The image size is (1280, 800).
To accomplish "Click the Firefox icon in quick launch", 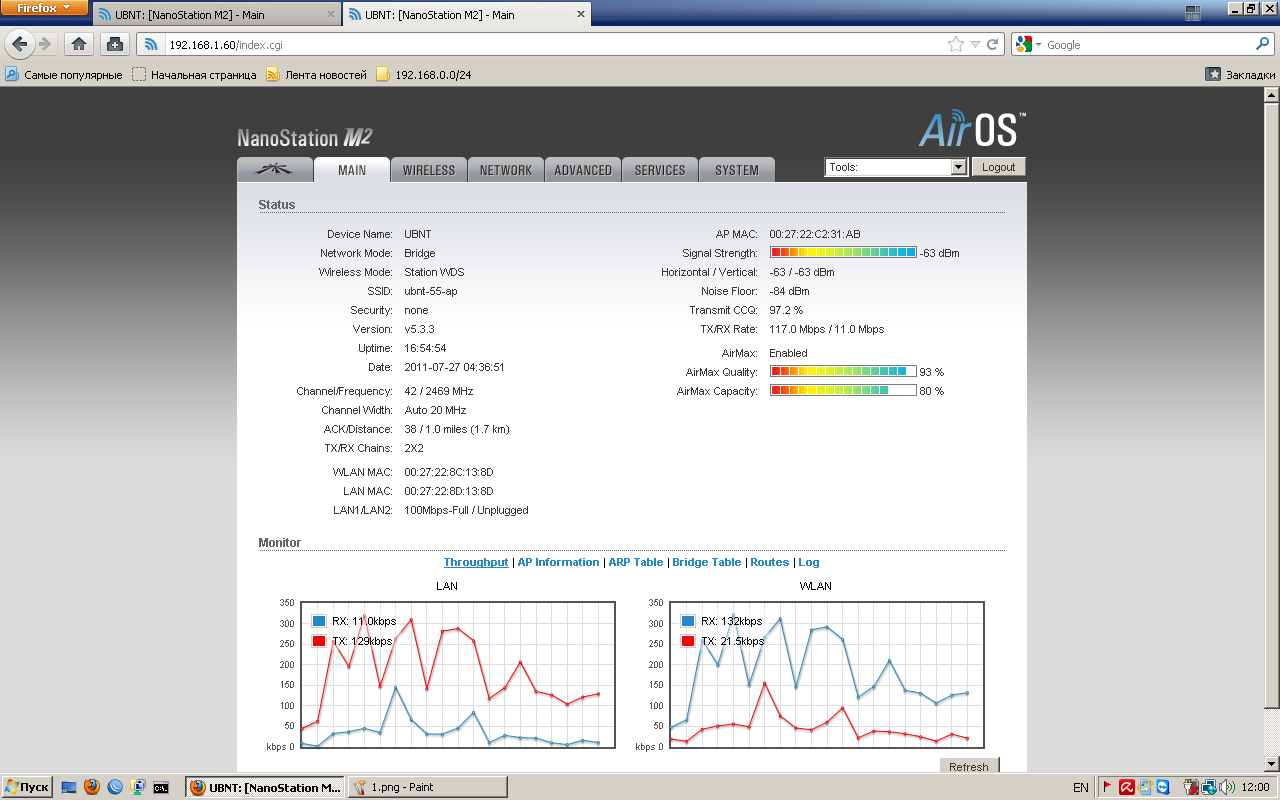I will (92, 787).
